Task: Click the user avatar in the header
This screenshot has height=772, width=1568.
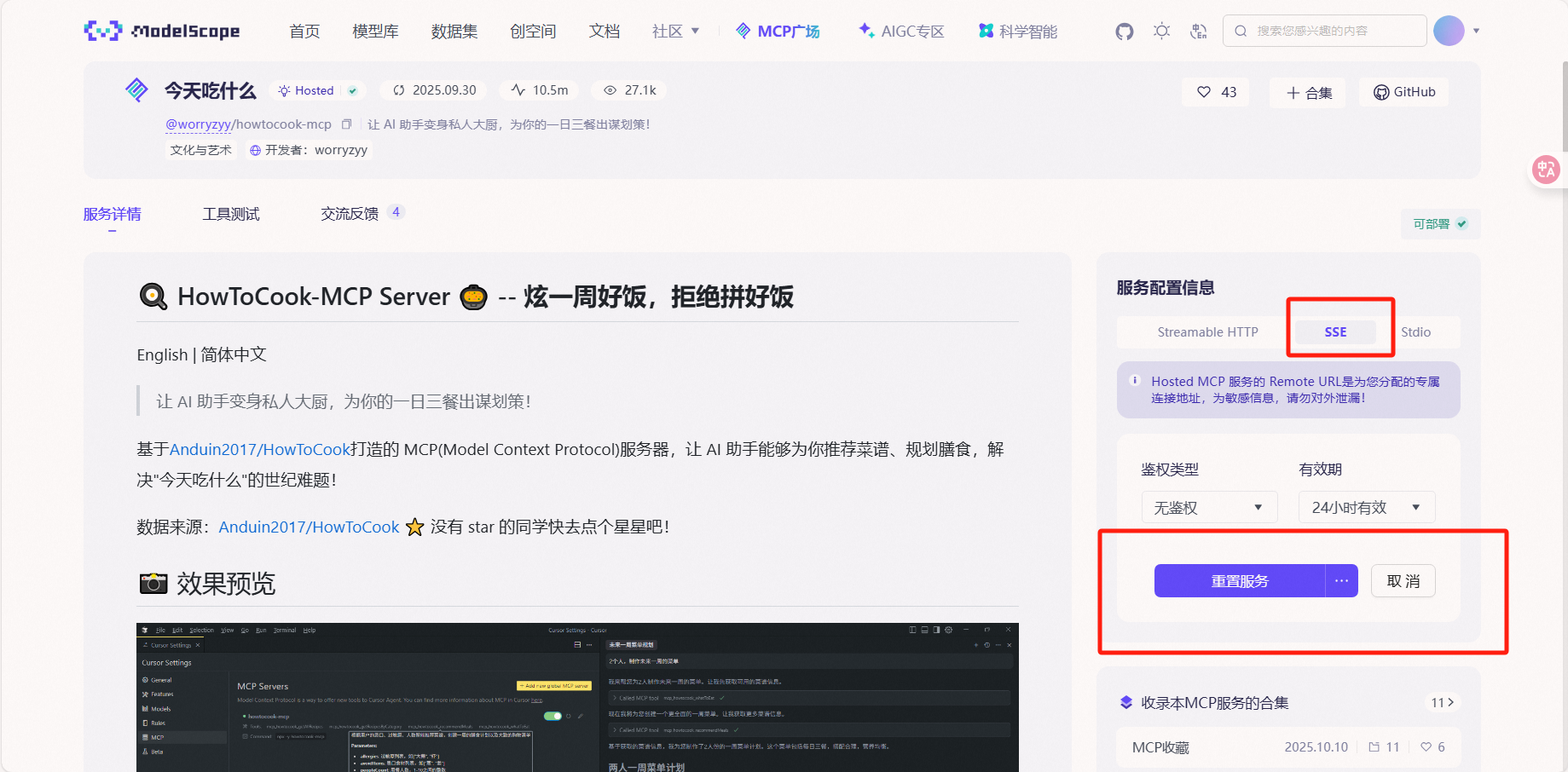Action: [1449, 31]
